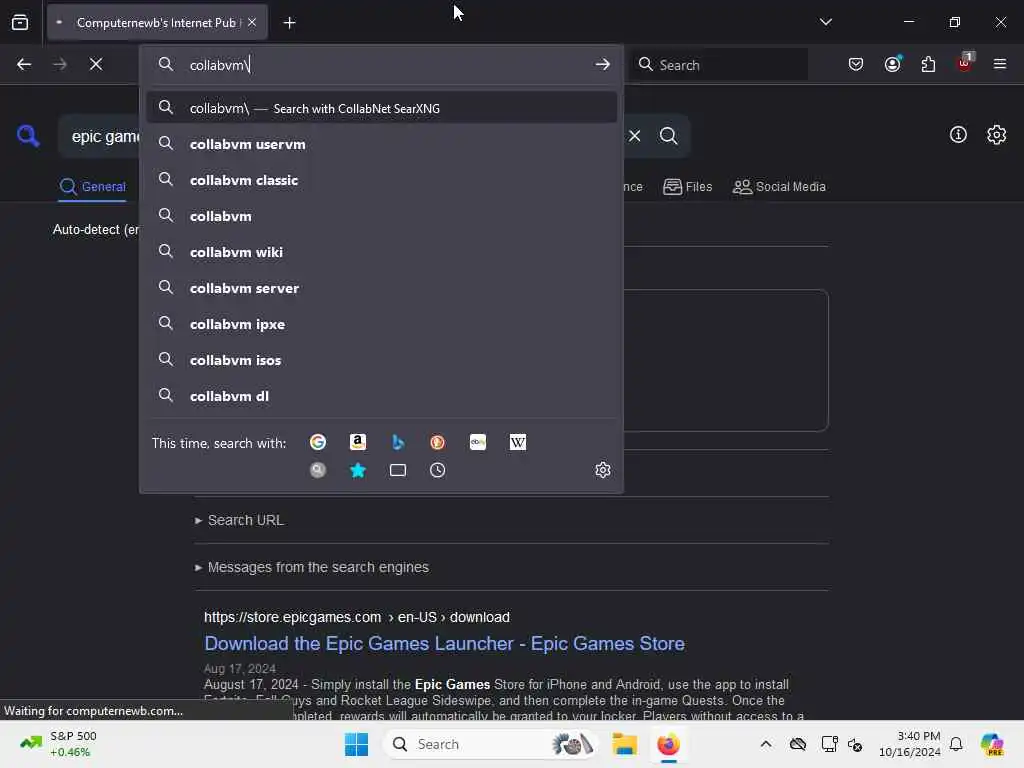Click the SearXNG logo magnifier
The width and height of the screenshot is (1024, 768).
click(28, 136)
